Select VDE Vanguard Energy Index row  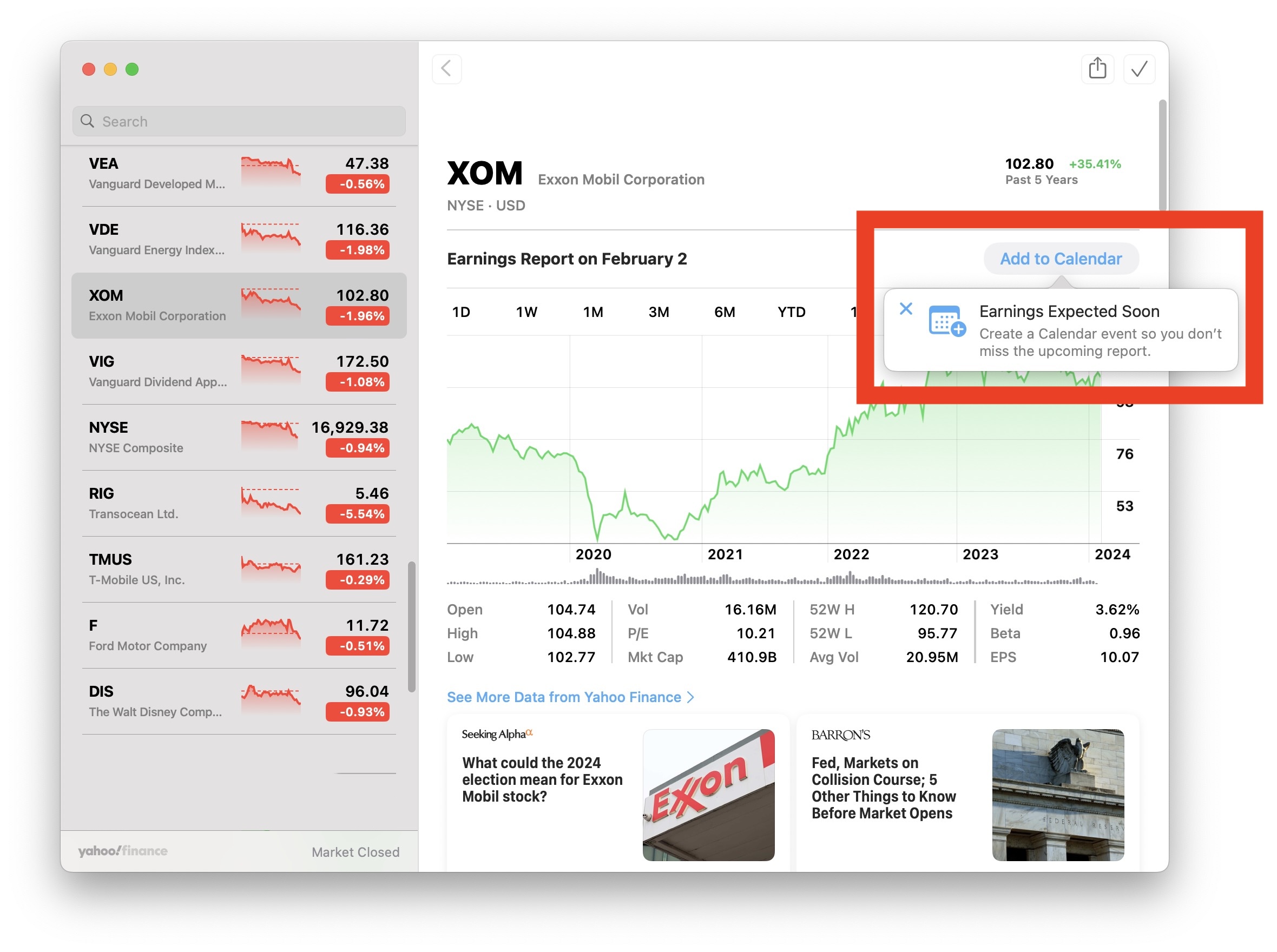tap(239, 240)
